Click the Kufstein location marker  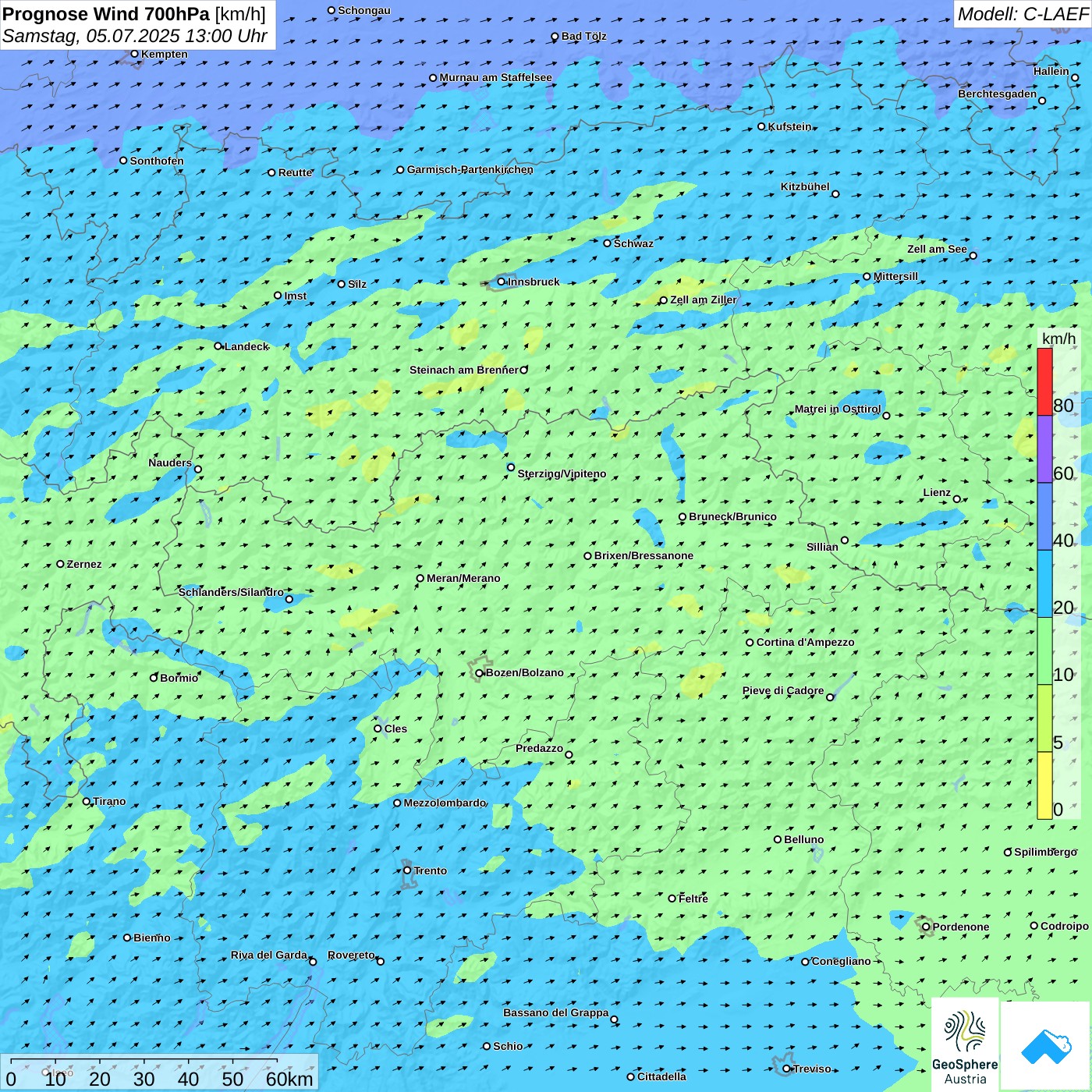(762, 126)
